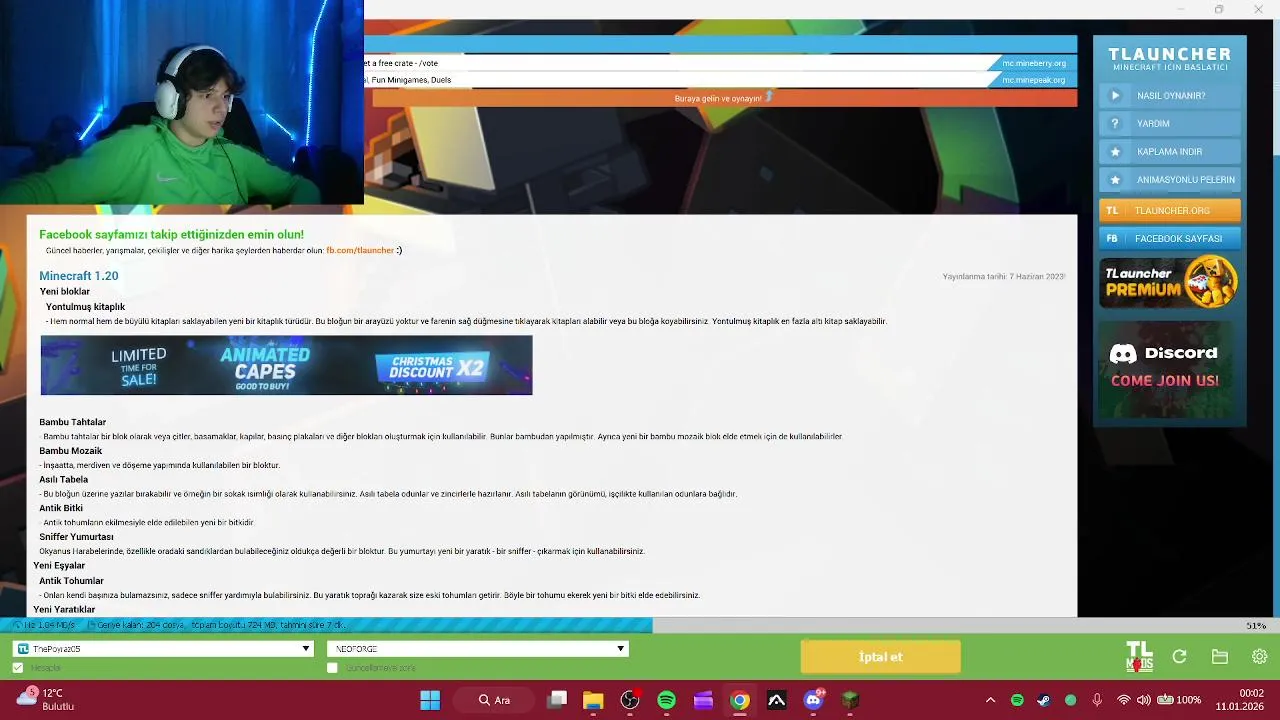This screenshot has width=1280, height=720.
Task: Click the green circle tray icon
Action: click(x=1071, y=700)
